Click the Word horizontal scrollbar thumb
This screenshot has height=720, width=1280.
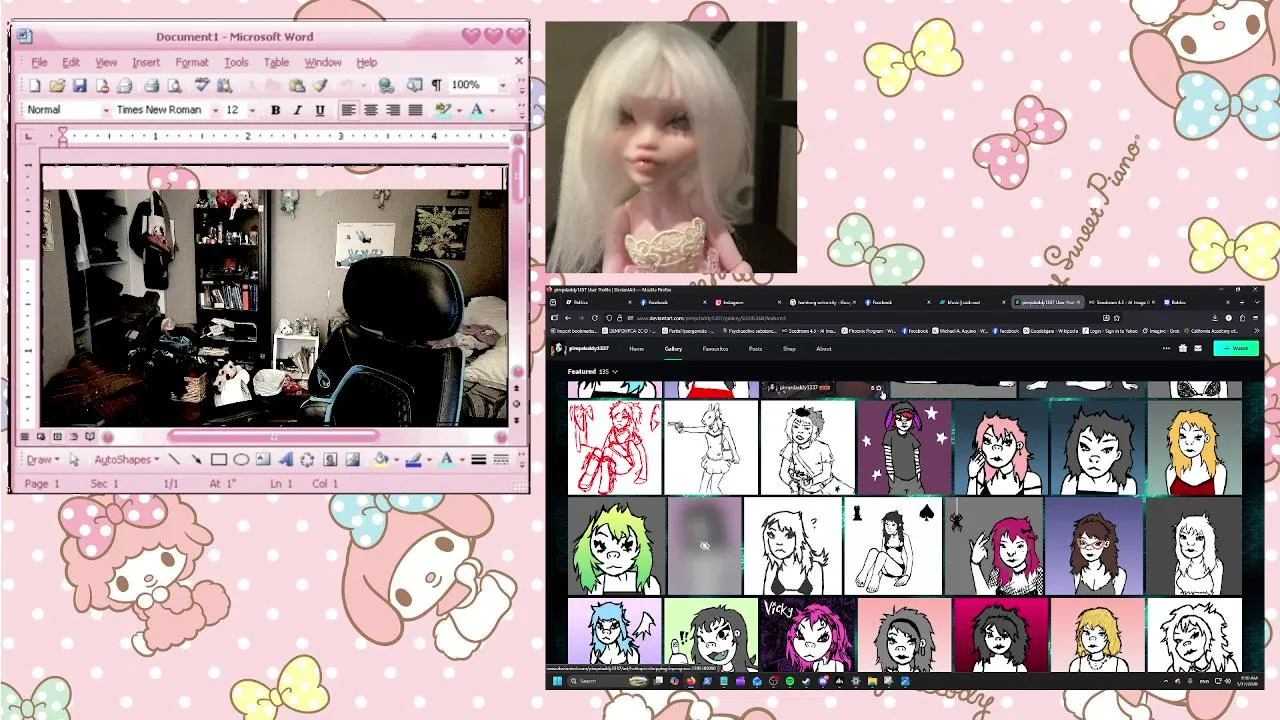[x=273, y=437]
